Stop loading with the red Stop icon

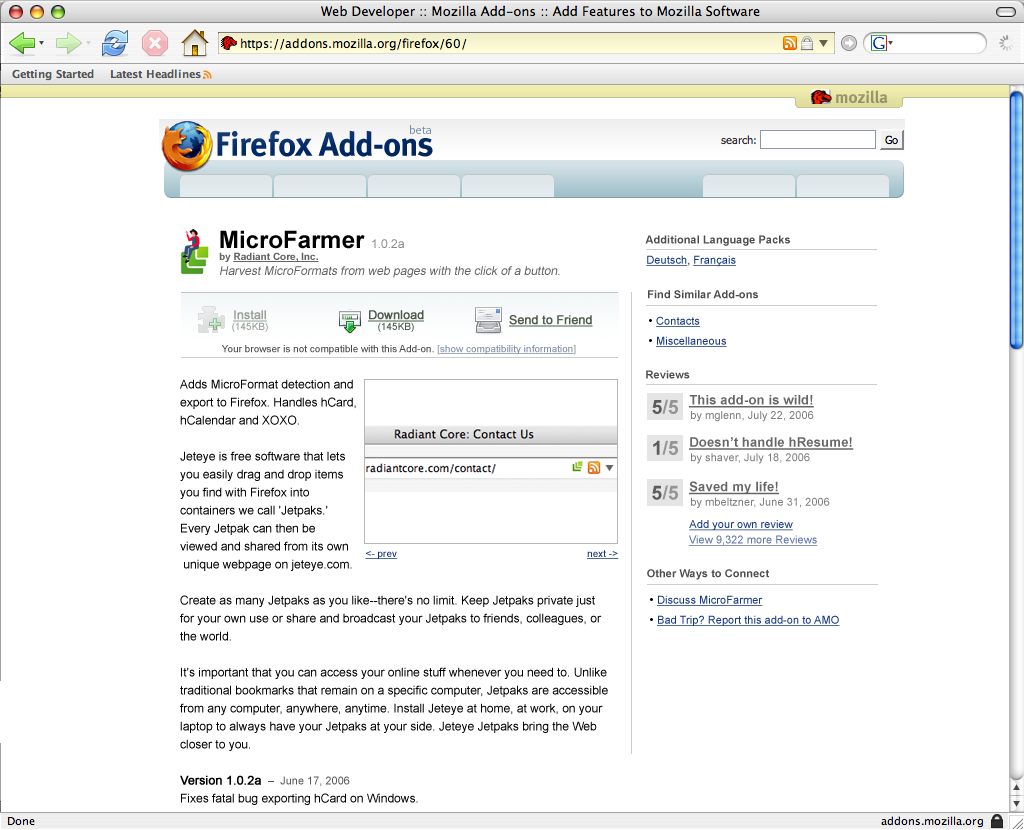(155, 44)
